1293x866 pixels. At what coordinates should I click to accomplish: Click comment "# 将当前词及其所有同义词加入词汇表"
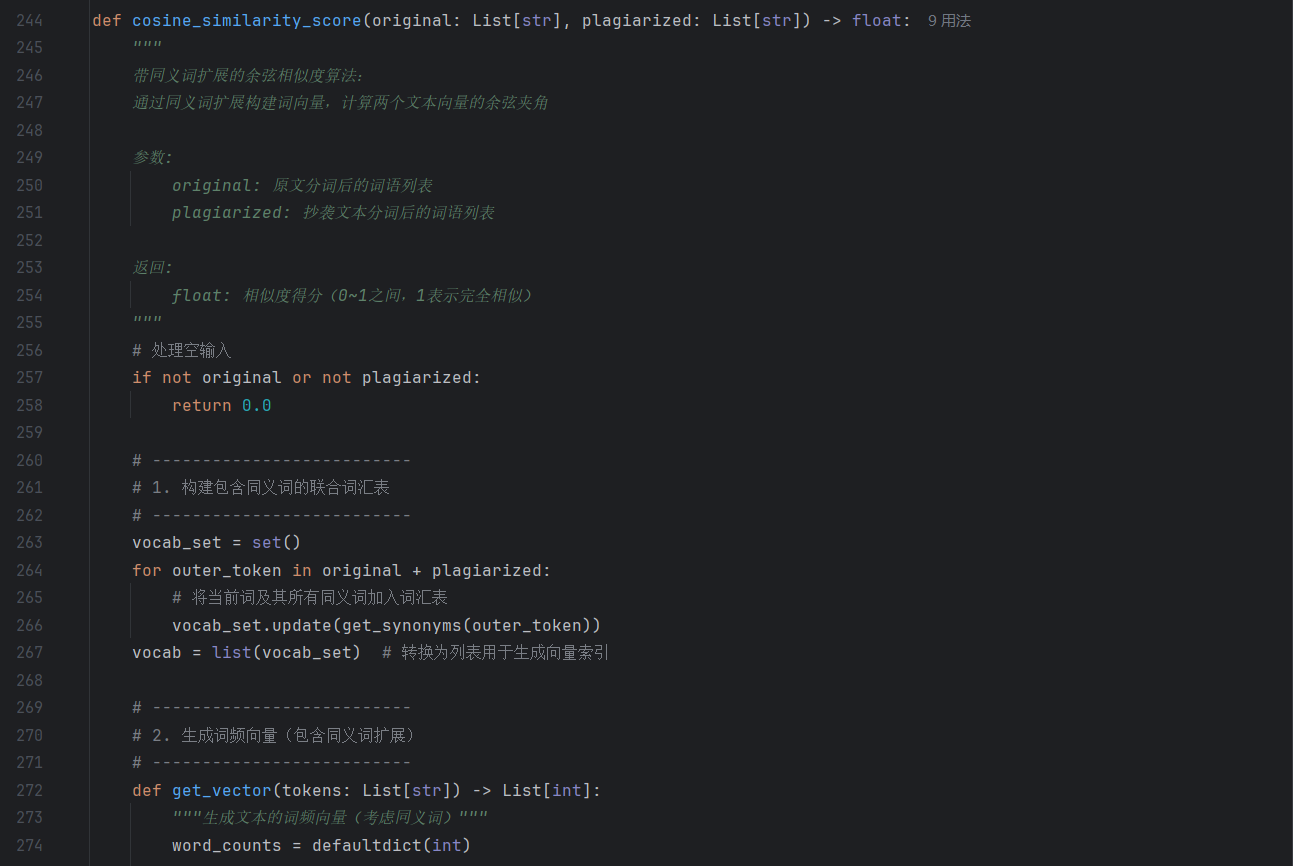point(310,597)
